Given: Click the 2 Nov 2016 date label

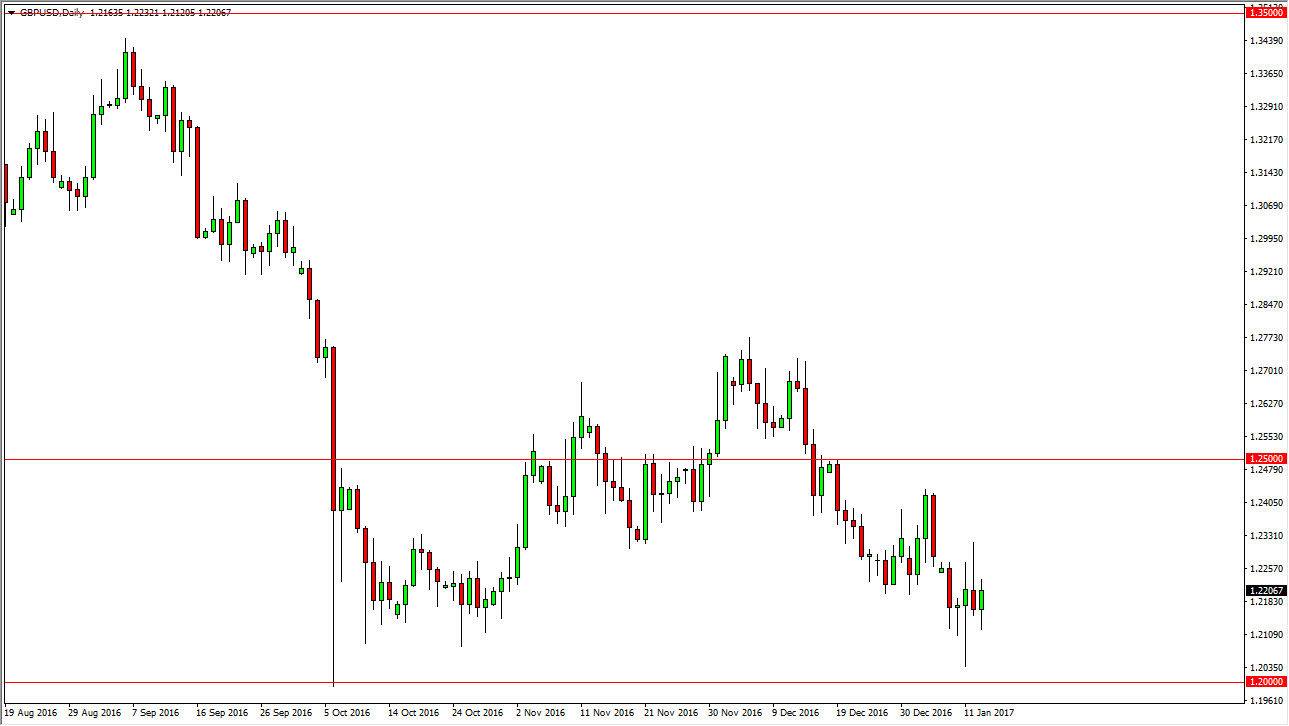Looking at the screenshot, I should coord(541,714).
